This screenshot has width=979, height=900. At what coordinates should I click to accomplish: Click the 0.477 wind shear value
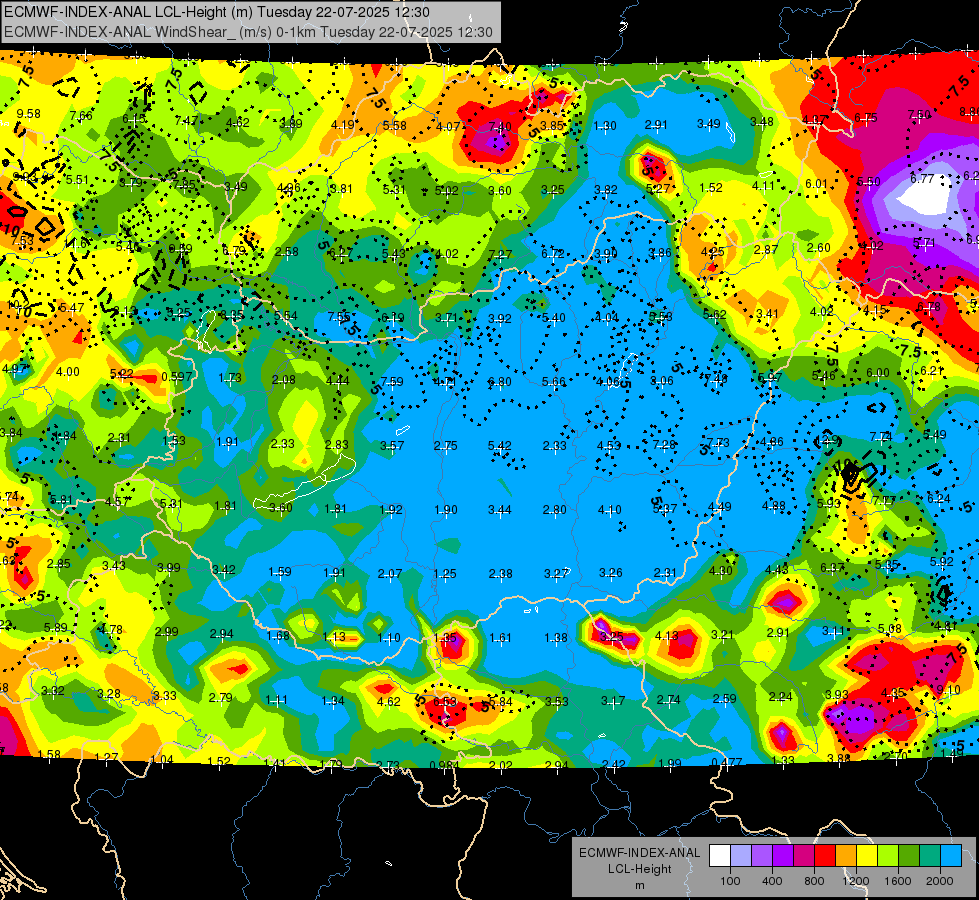727,762
